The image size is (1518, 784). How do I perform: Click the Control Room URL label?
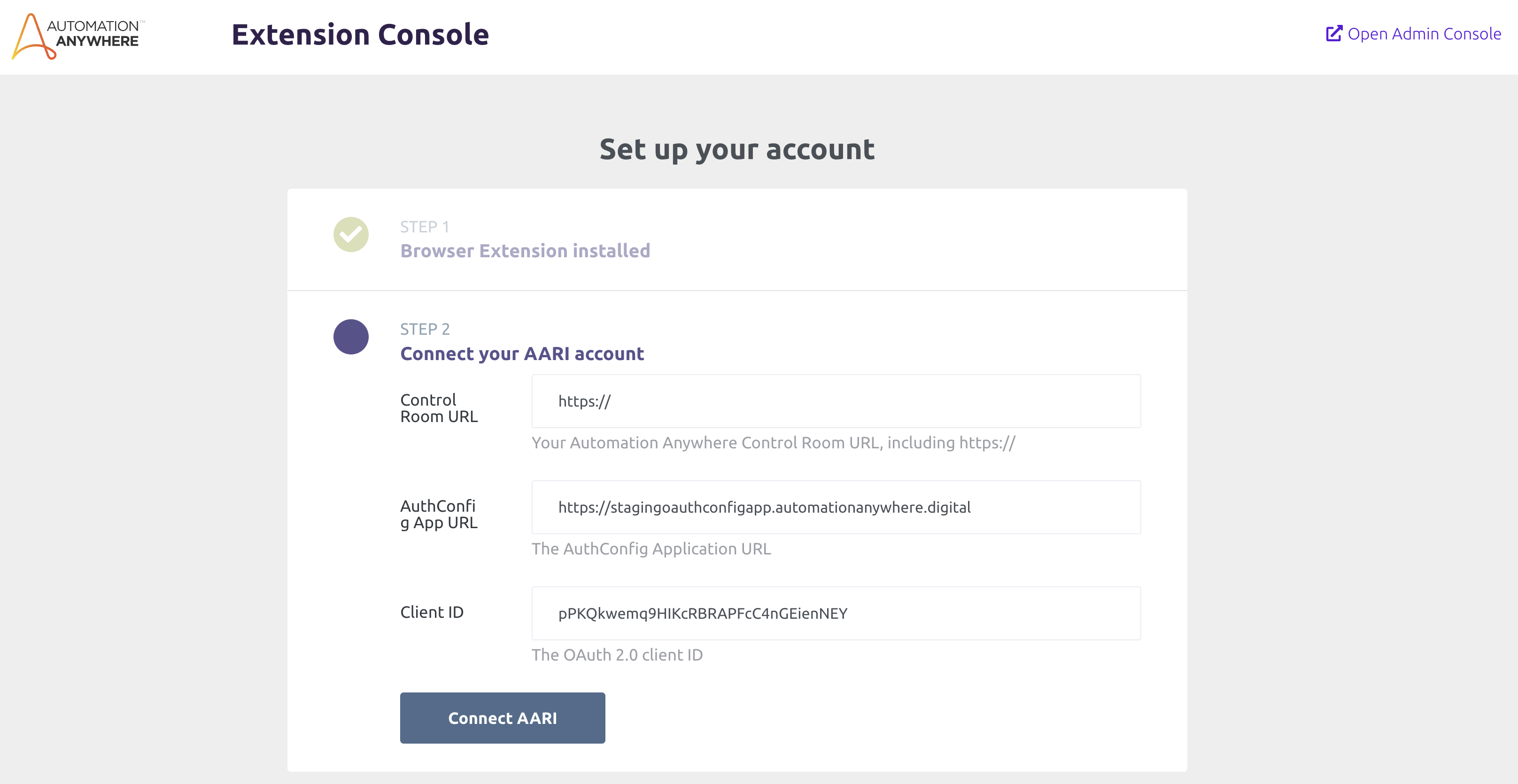(x=438, y=408)
